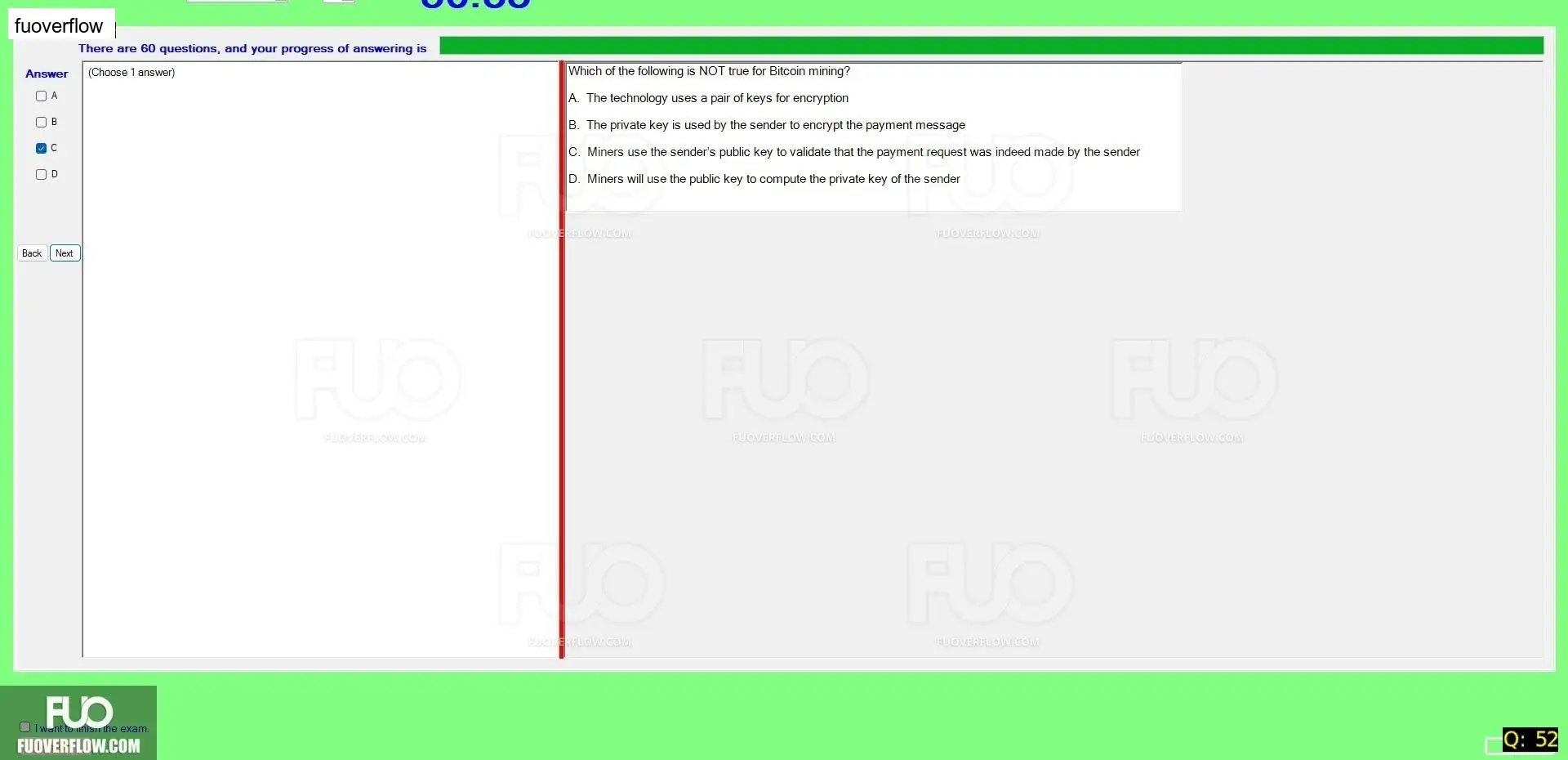Click the red vertical splitter between panels
1568x760 pixels.
(x=562, y=360)
